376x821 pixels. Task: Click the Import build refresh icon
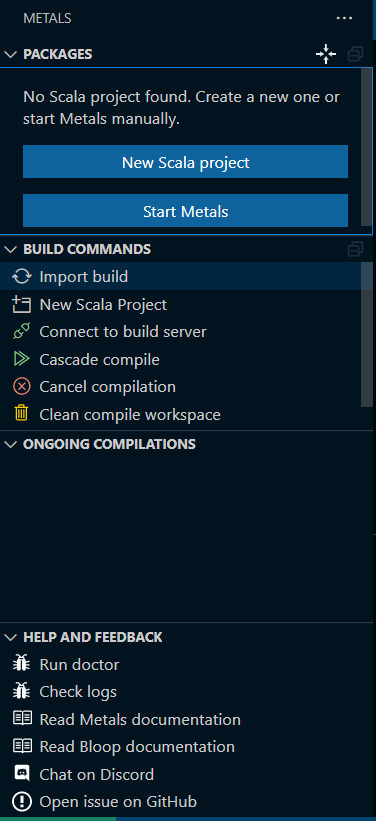point(21,276)
